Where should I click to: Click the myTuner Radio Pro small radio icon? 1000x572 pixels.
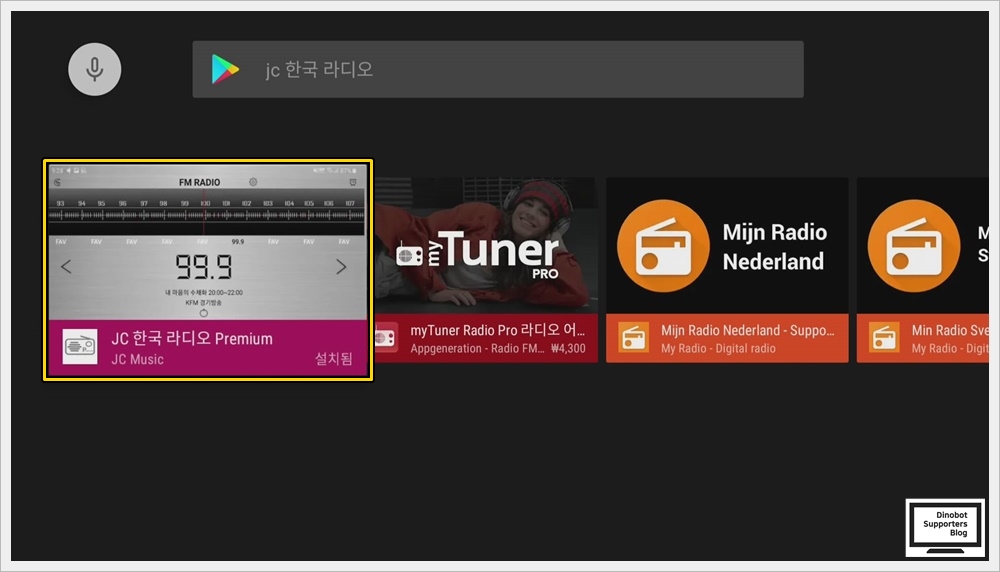point(386,338)
